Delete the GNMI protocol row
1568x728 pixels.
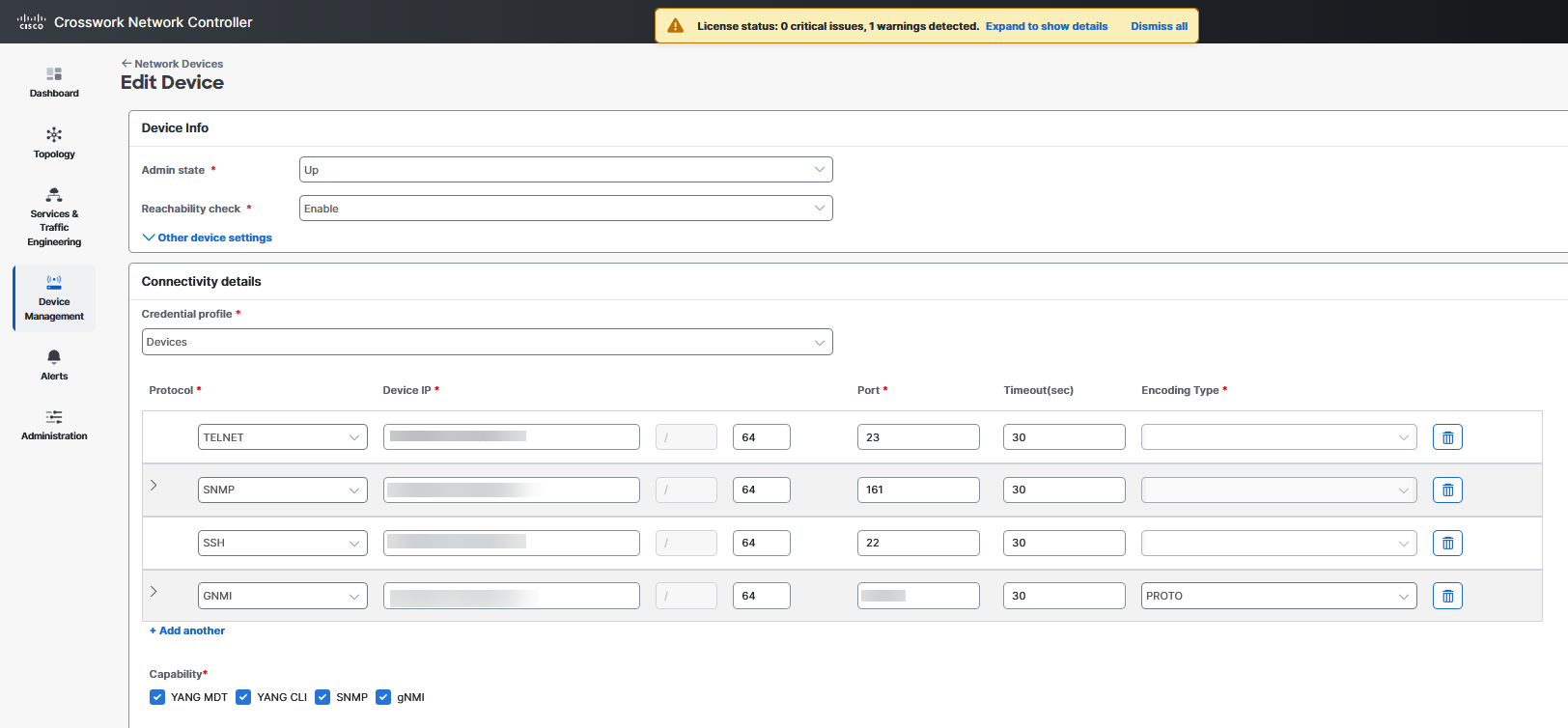(x=1447, y=596)
